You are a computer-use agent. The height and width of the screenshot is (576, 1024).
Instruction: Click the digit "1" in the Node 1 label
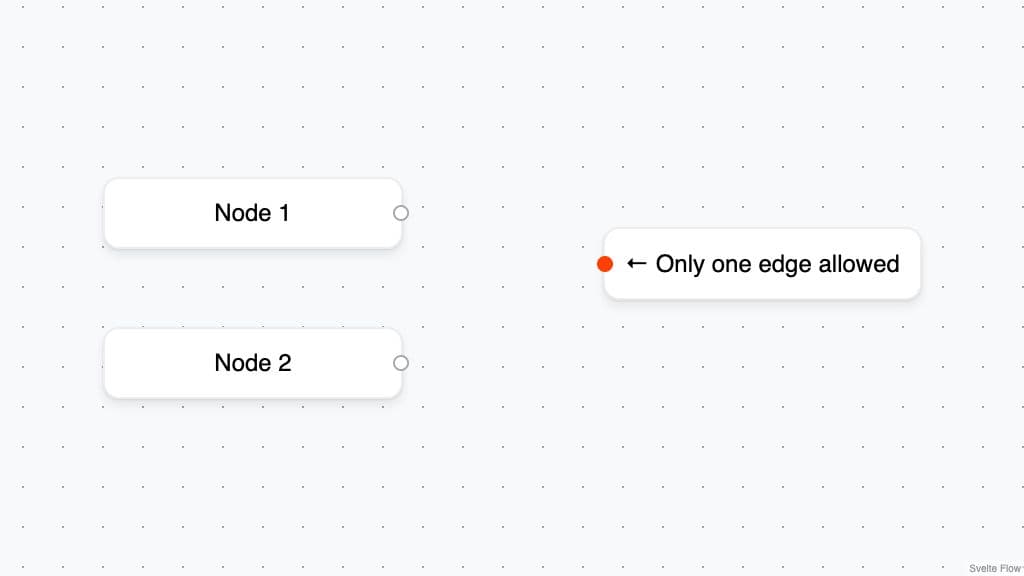point(284,213)
